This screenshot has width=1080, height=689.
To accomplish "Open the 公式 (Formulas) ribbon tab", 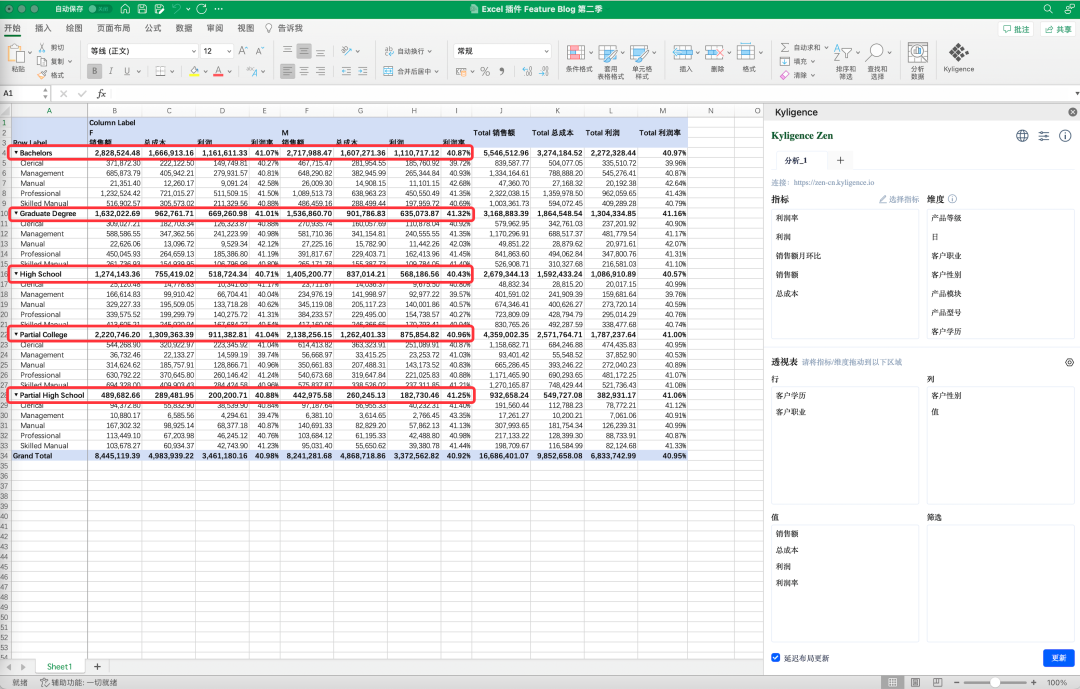I will pos(153,28).
